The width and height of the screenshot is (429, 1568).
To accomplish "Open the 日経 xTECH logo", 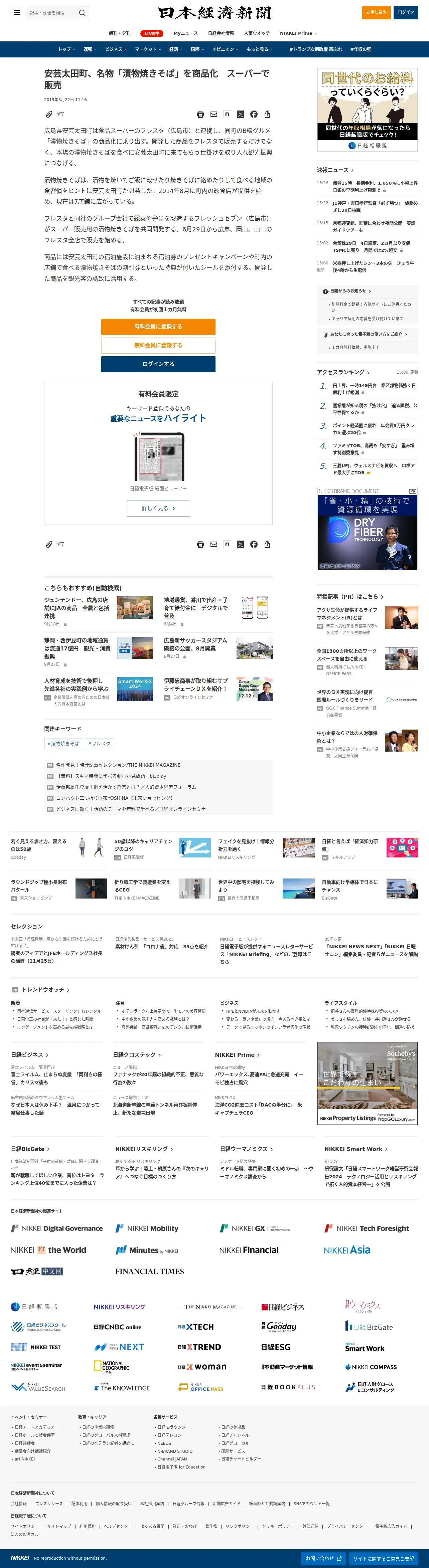I will tap(195, 1327).
